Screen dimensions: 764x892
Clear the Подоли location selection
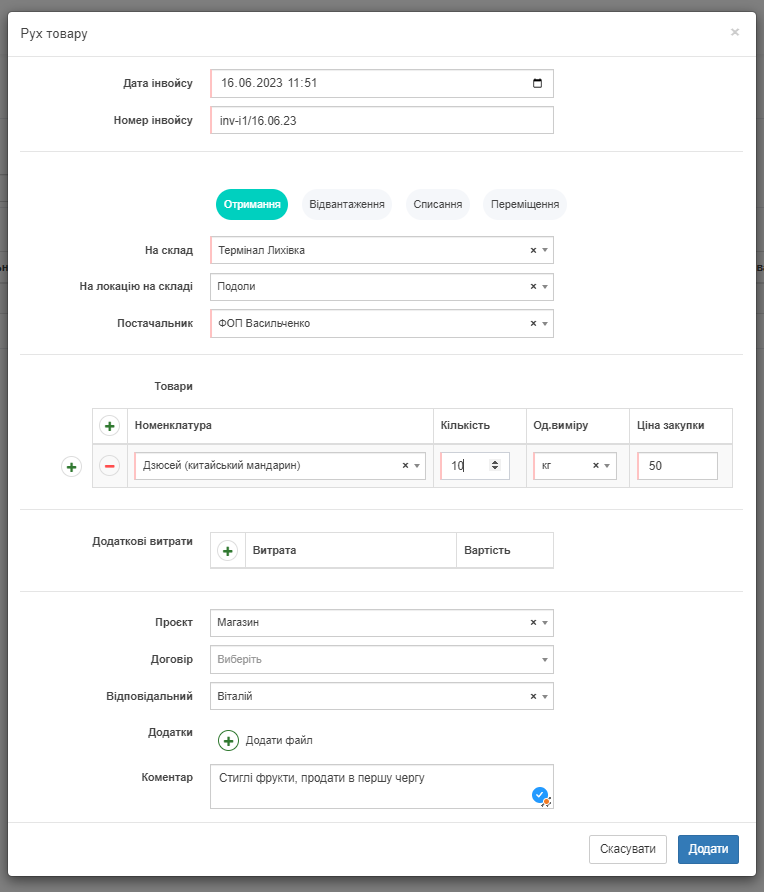point(533,287)
